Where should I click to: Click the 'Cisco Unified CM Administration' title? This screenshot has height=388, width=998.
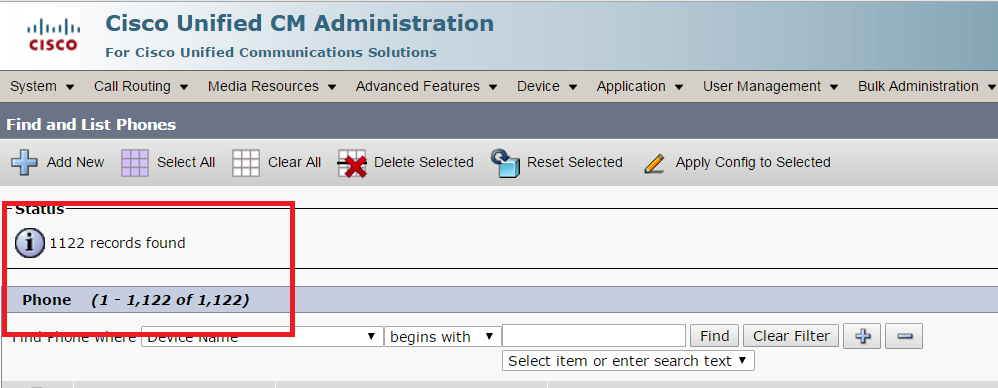coord(299,24)
